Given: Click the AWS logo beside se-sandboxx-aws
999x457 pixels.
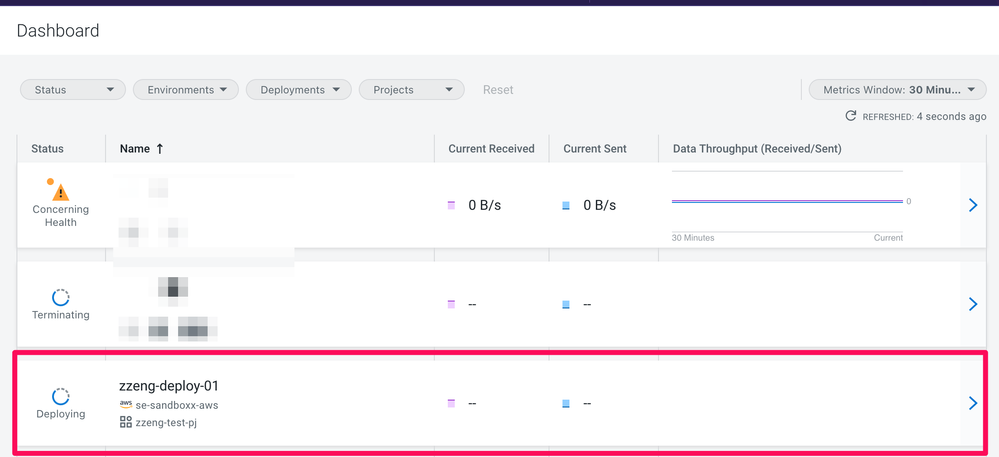Looking at the screenshot, I should [x=126, y=404].
